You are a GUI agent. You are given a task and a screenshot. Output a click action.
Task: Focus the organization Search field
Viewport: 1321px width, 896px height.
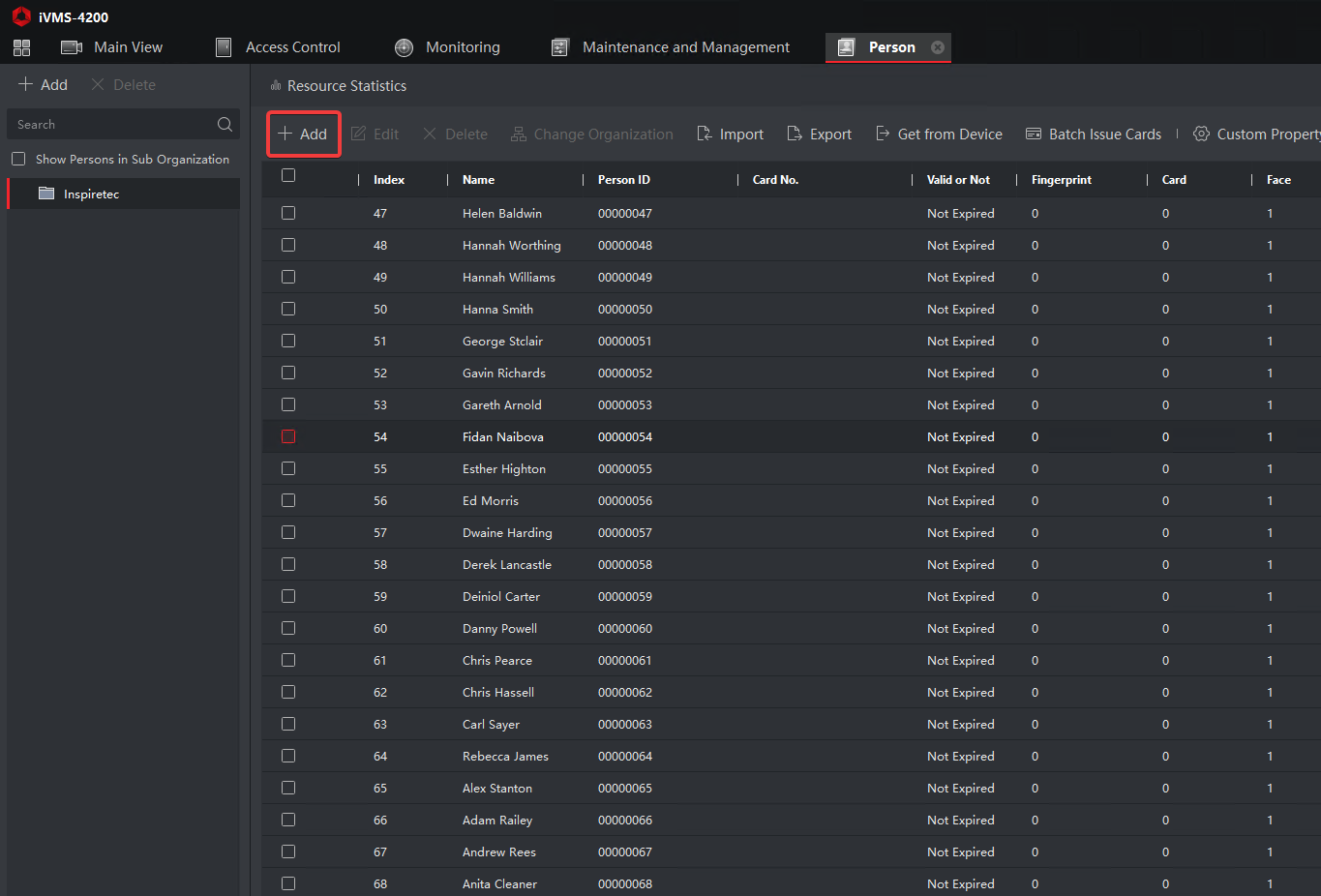click(x=111, y=124)
